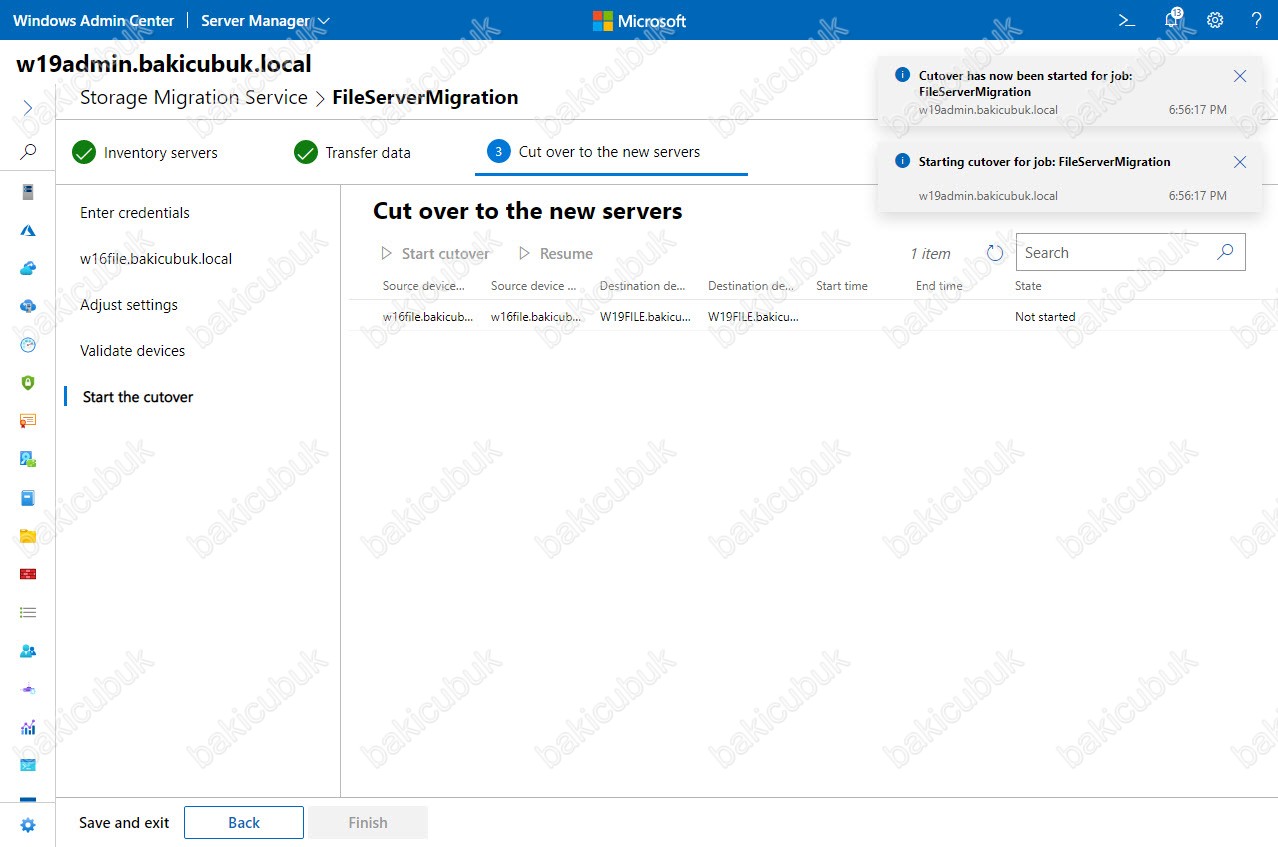This screenshot has height=847, width=1278.
Task: Open the Certificates icon in sidebar
Action: (x=28, y=421)
